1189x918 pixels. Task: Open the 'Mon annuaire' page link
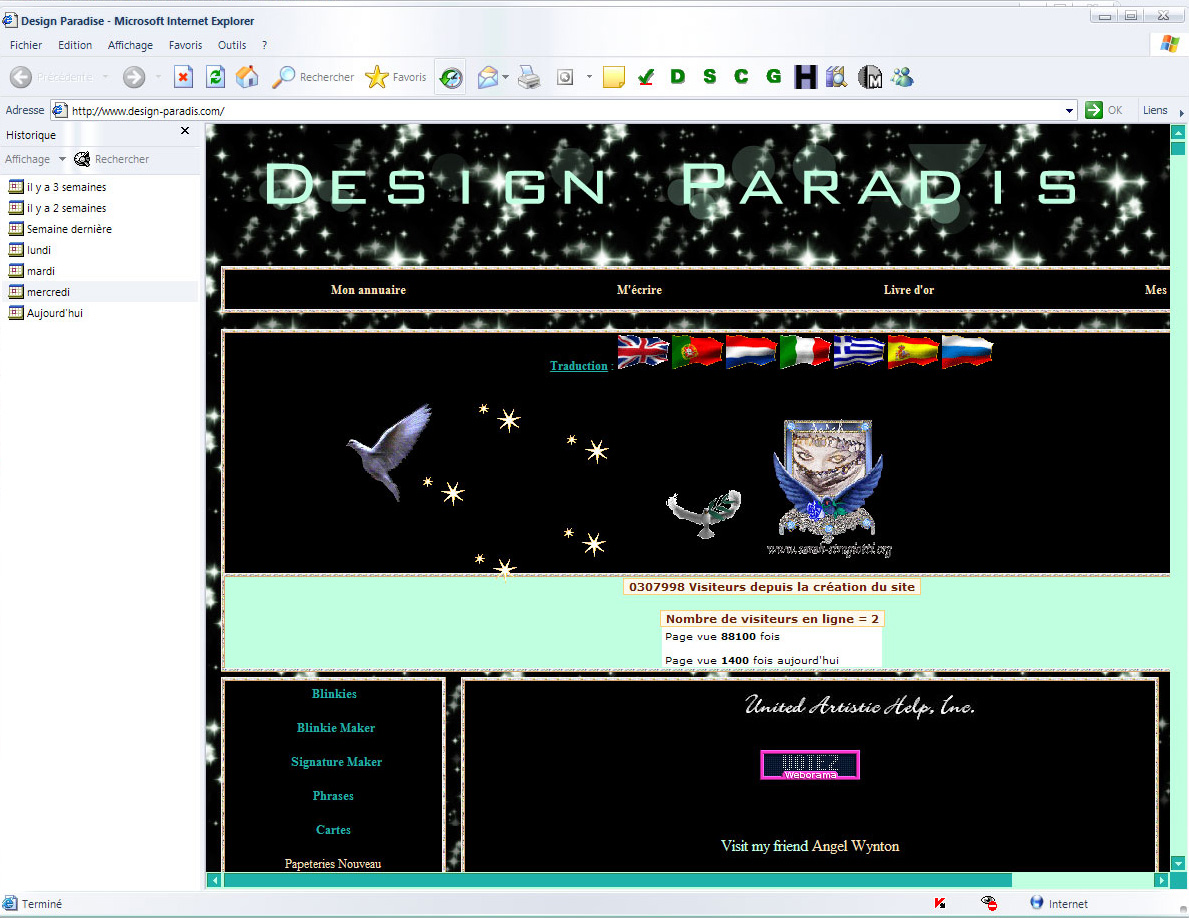click(x=369, y=290)
